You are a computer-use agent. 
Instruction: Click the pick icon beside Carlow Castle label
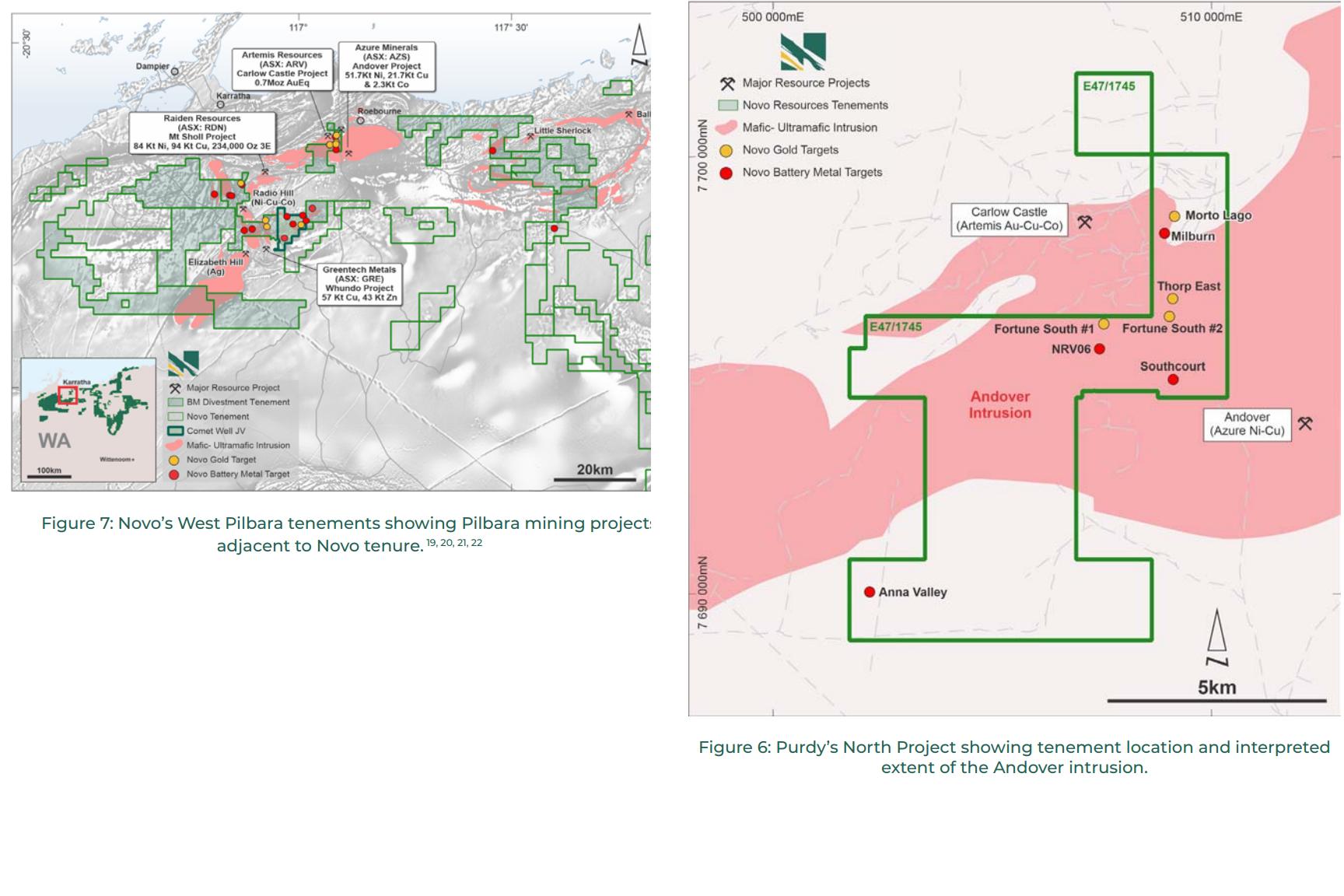pos(1085,222)
